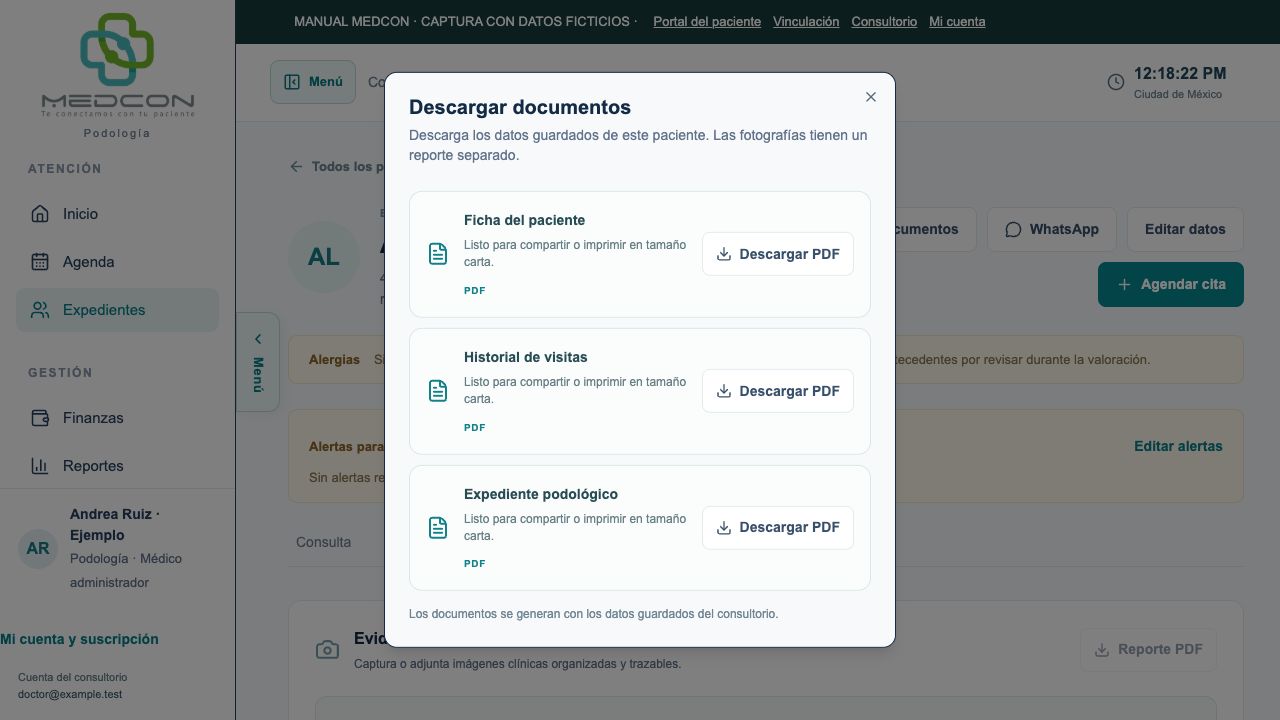Click the Historial de visitas document icon

click(x=438, y=391)
